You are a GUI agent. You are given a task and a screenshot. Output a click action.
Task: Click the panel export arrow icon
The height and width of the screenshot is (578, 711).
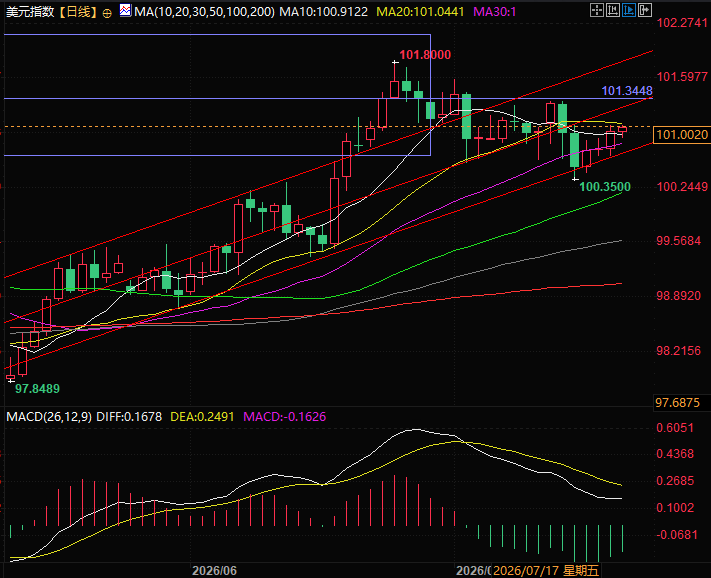644,10
